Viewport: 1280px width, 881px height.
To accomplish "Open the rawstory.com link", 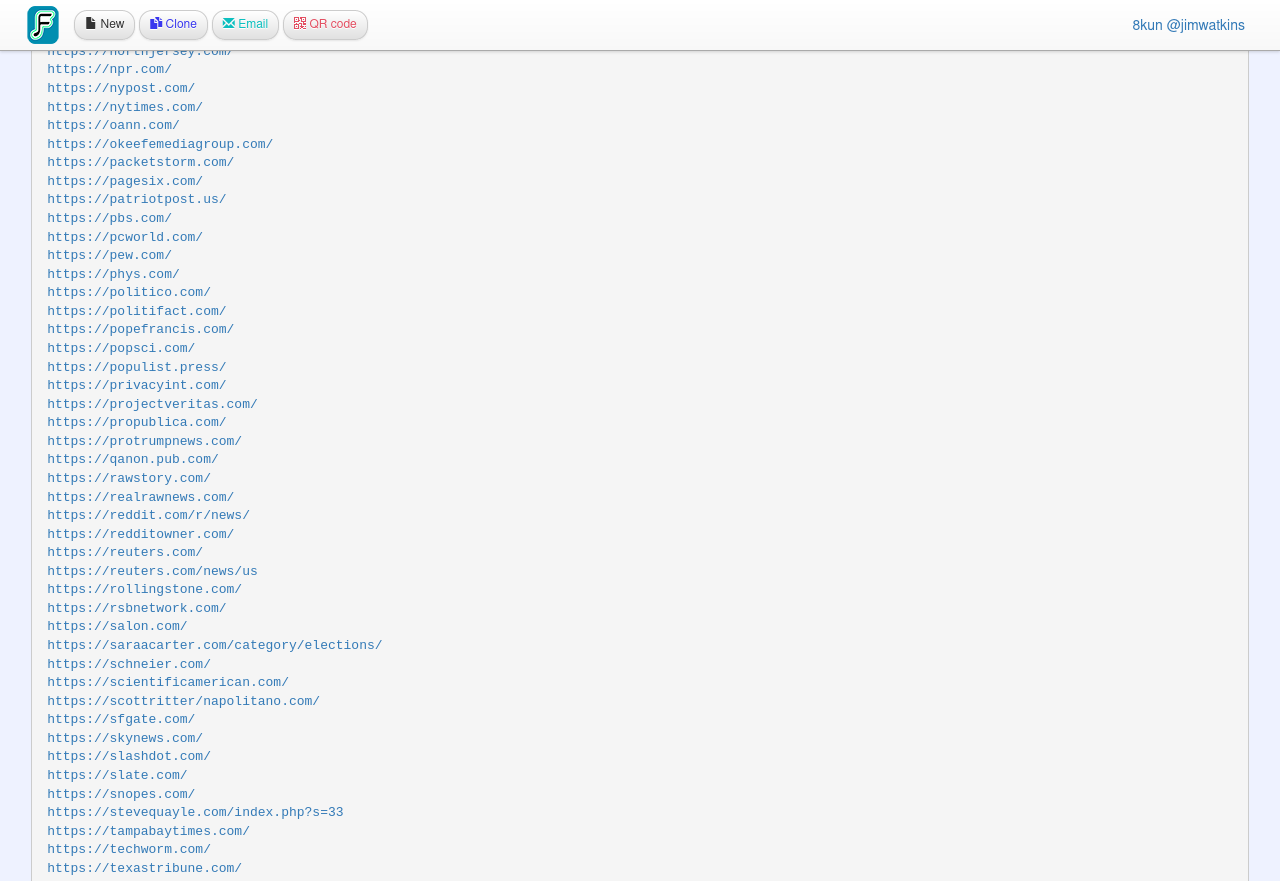I will tap(129, 479).
